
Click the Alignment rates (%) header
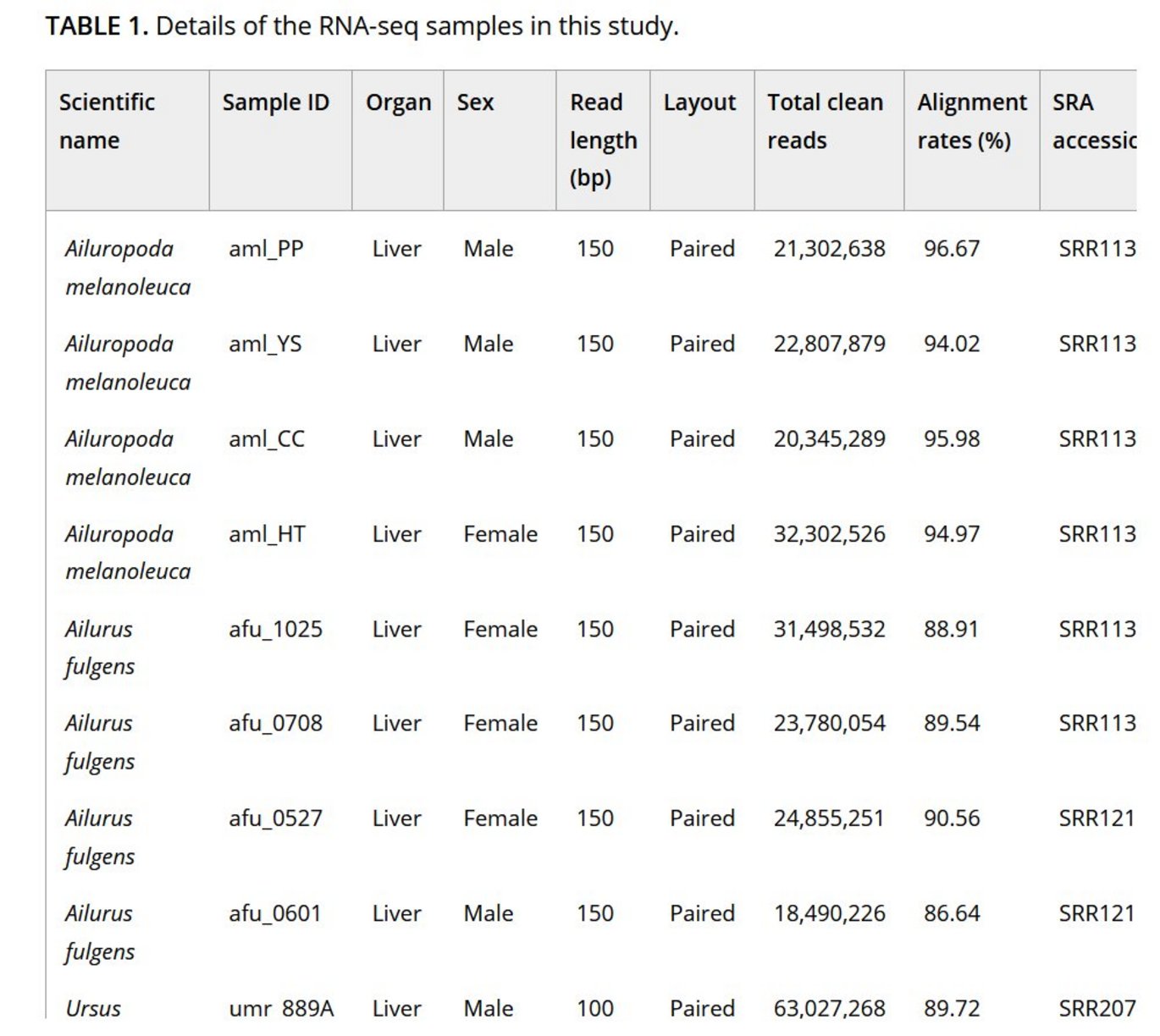click(971, 121)
